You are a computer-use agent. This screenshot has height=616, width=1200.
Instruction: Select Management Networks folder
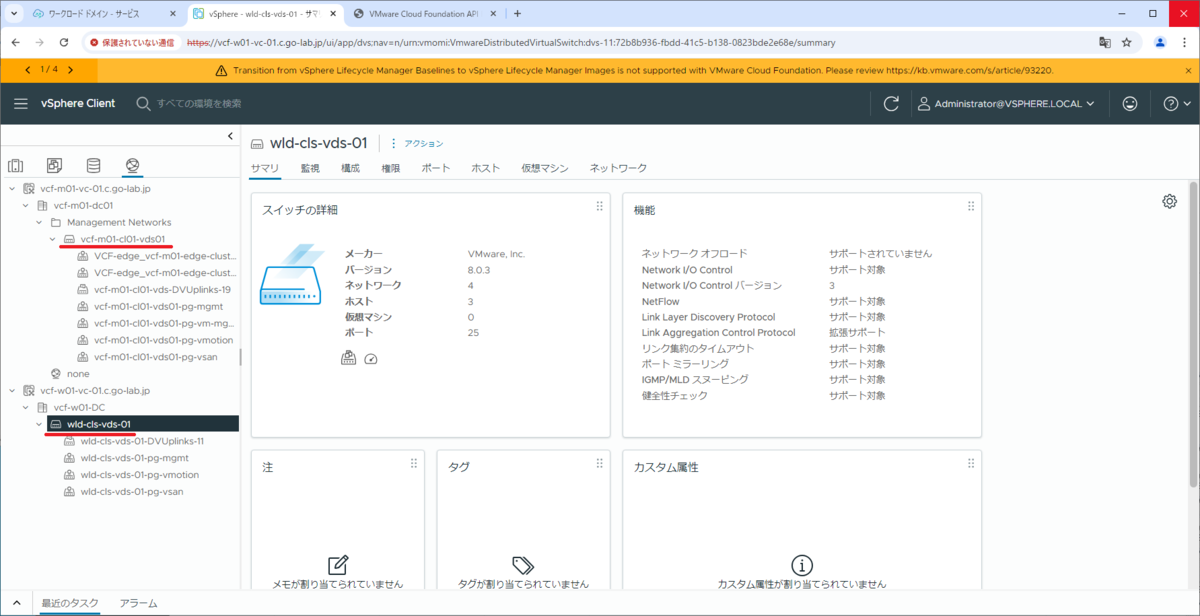[119, 222]
